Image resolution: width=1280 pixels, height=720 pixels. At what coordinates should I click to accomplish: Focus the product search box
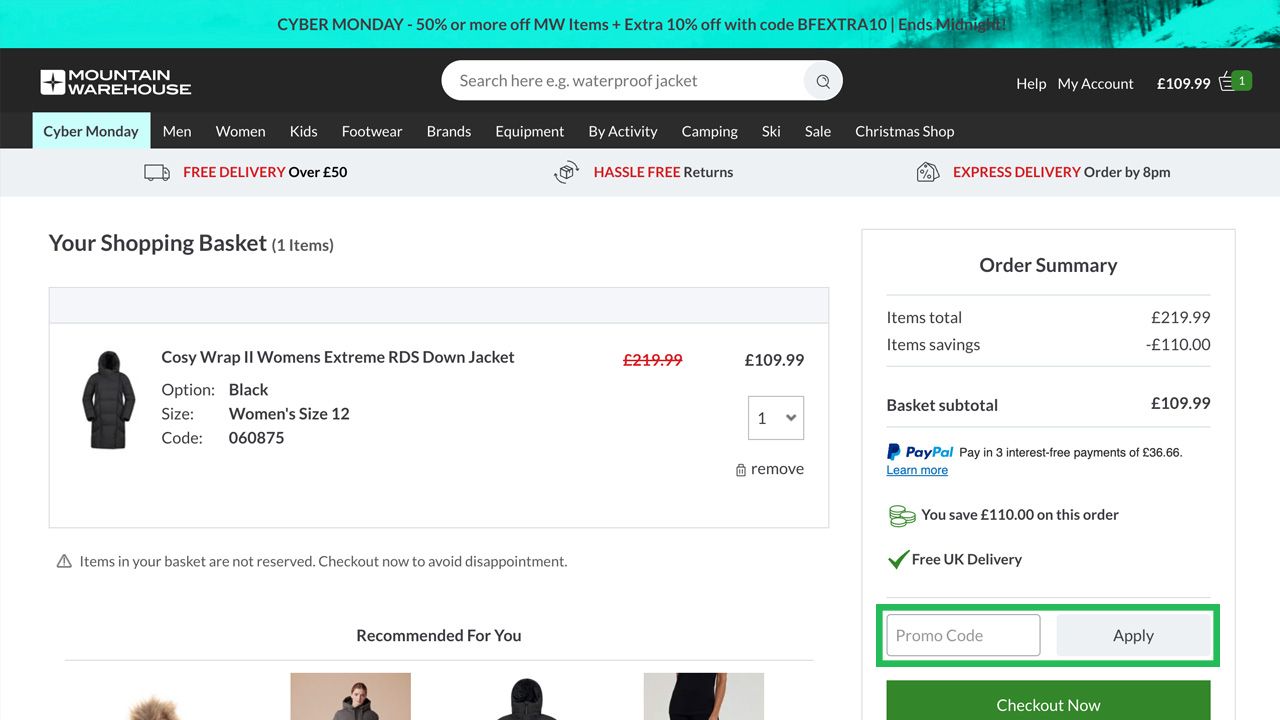point(625,81)
